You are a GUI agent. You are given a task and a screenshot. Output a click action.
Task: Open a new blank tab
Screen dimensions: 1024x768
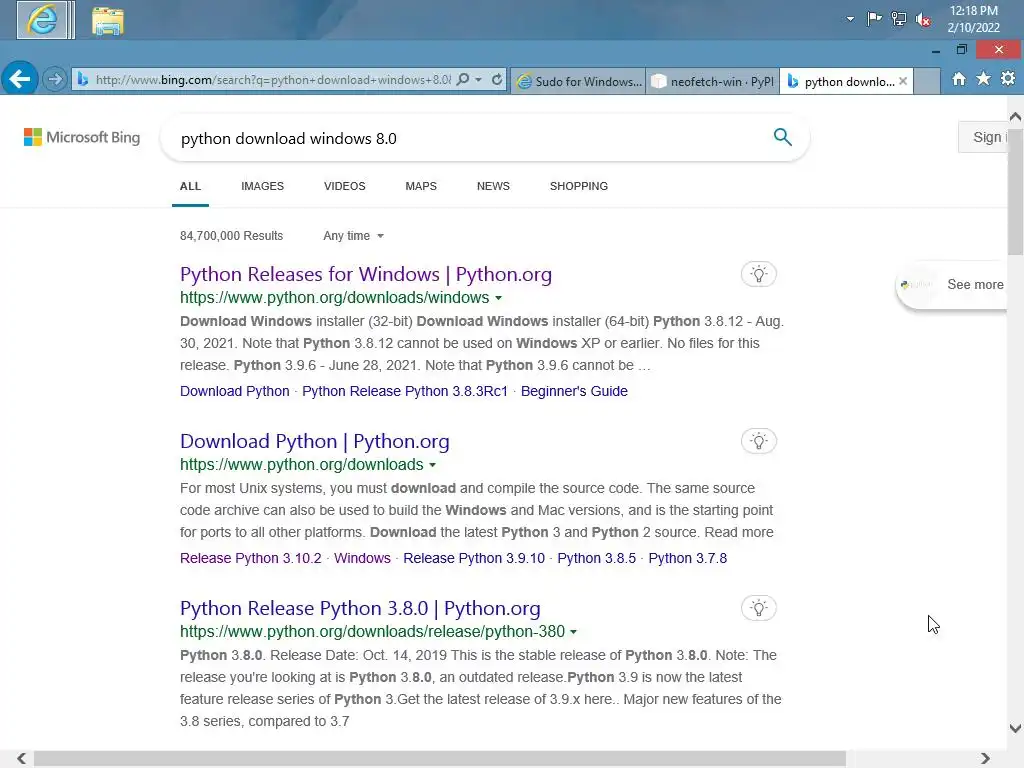point(927,81)
